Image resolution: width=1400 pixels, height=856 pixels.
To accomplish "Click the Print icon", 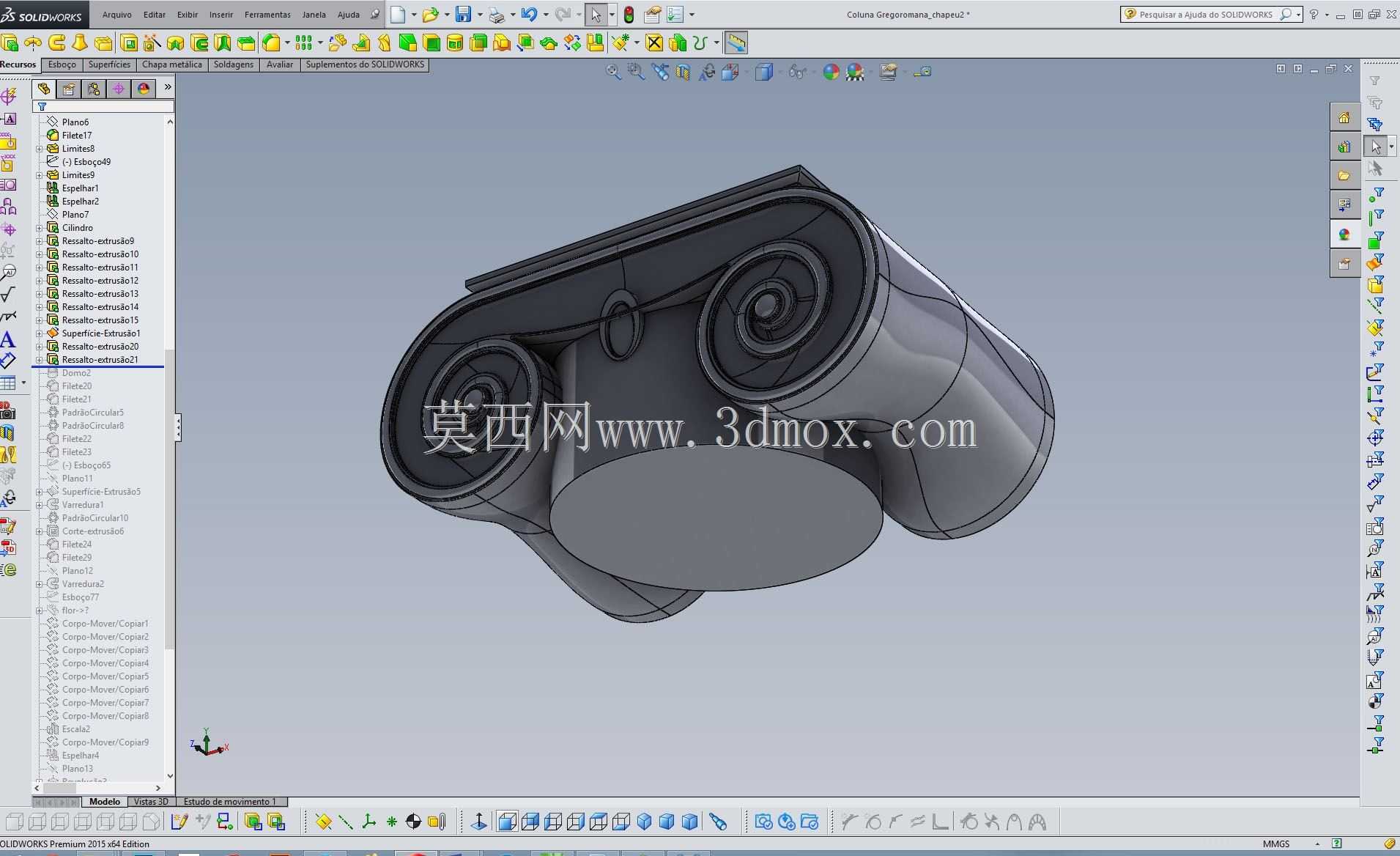I will (496, 15).
